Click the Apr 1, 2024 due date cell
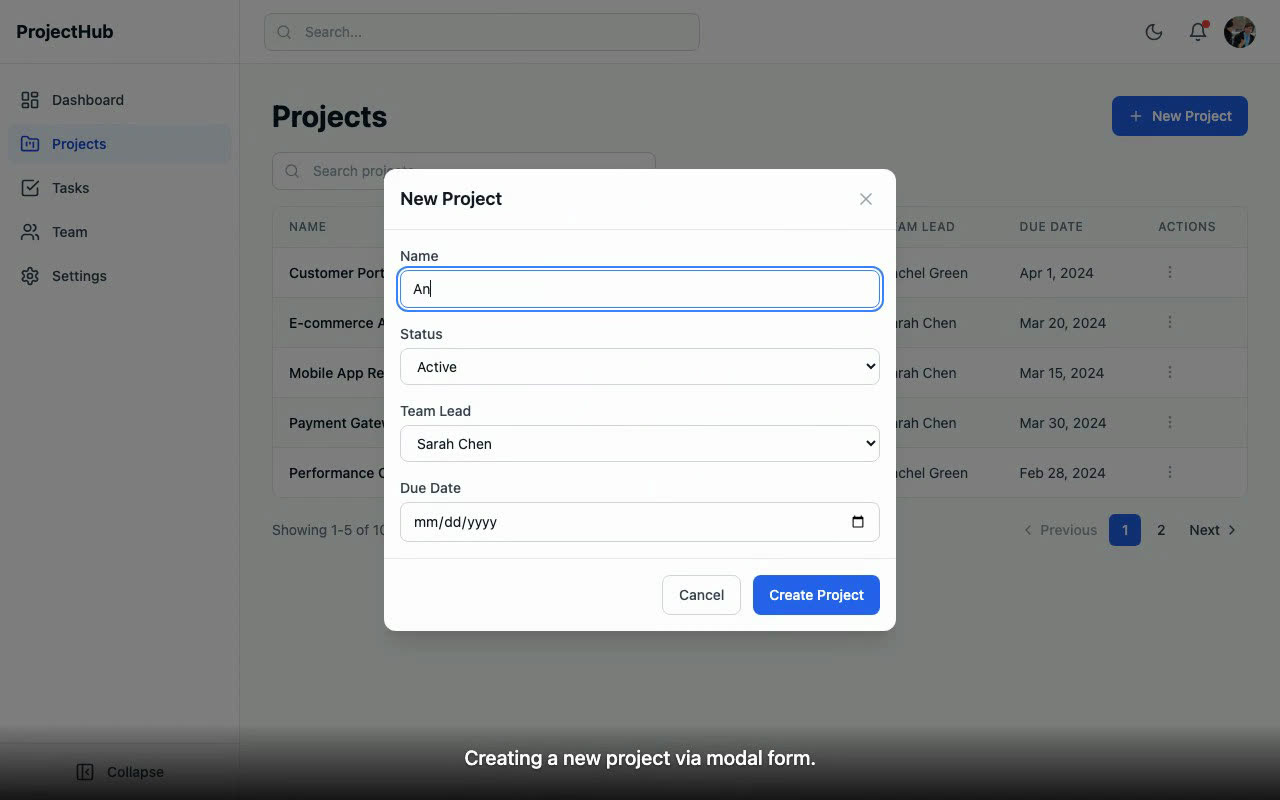1280x800 pixels. click(x=1057, y=273)
